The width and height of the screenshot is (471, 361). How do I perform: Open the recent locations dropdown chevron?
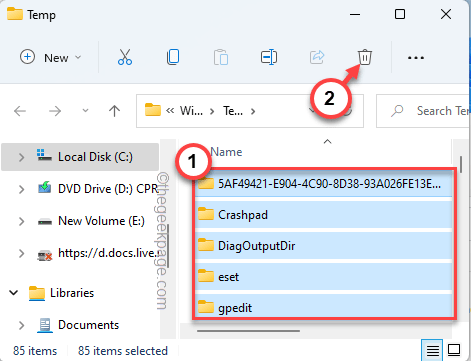tap(85, 111)
